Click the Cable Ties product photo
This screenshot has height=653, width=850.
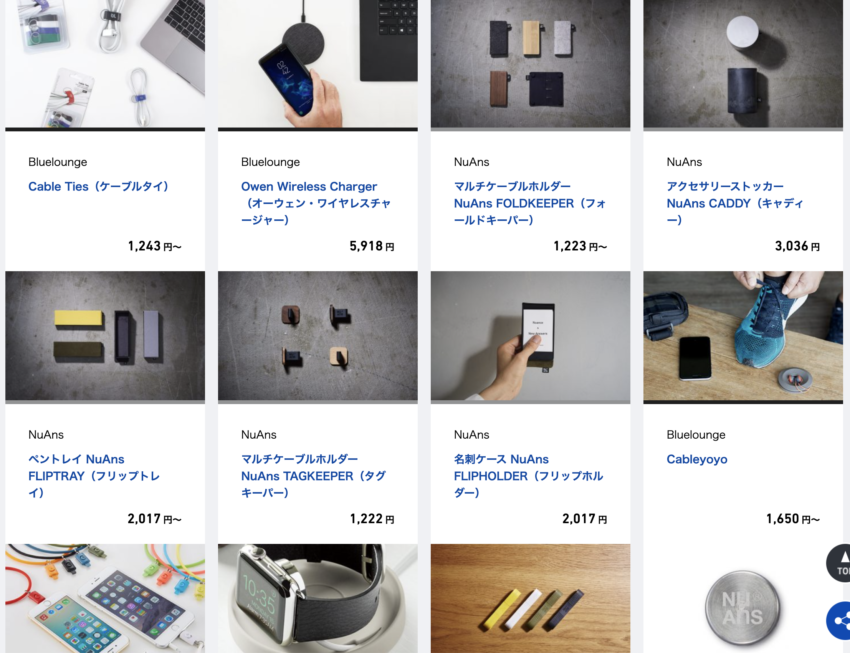(x=105, y=64)
